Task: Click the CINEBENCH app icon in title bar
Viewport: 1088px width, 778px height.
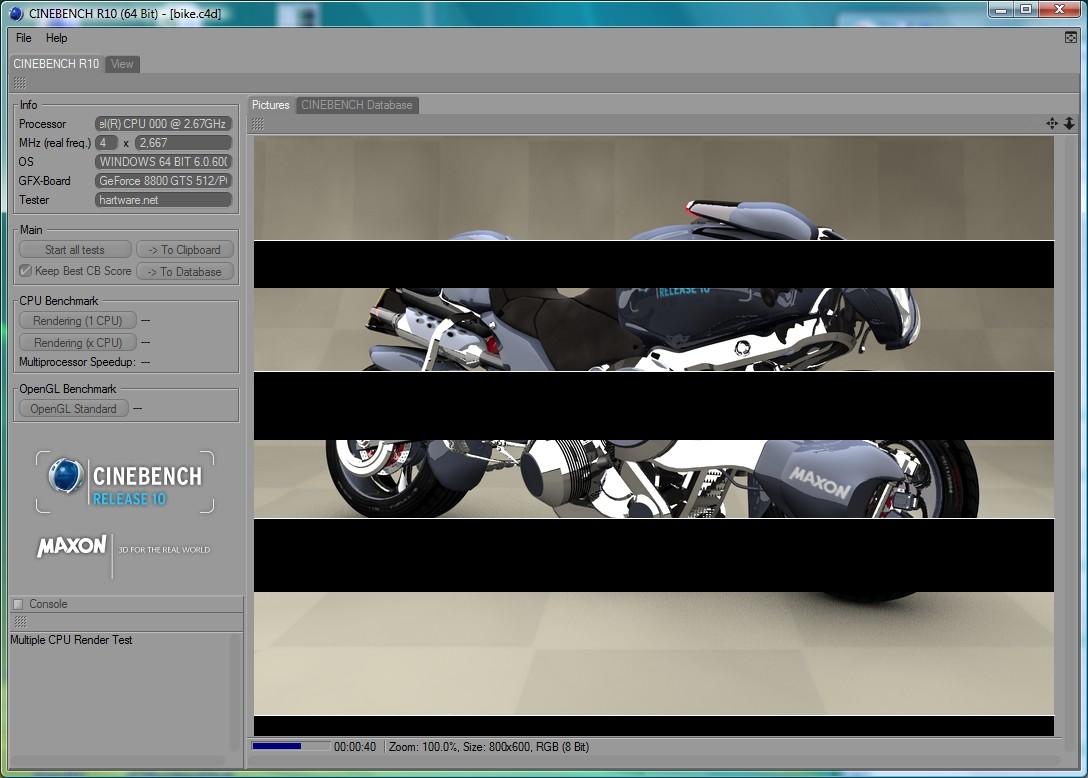Action: [x=15, y=13]
